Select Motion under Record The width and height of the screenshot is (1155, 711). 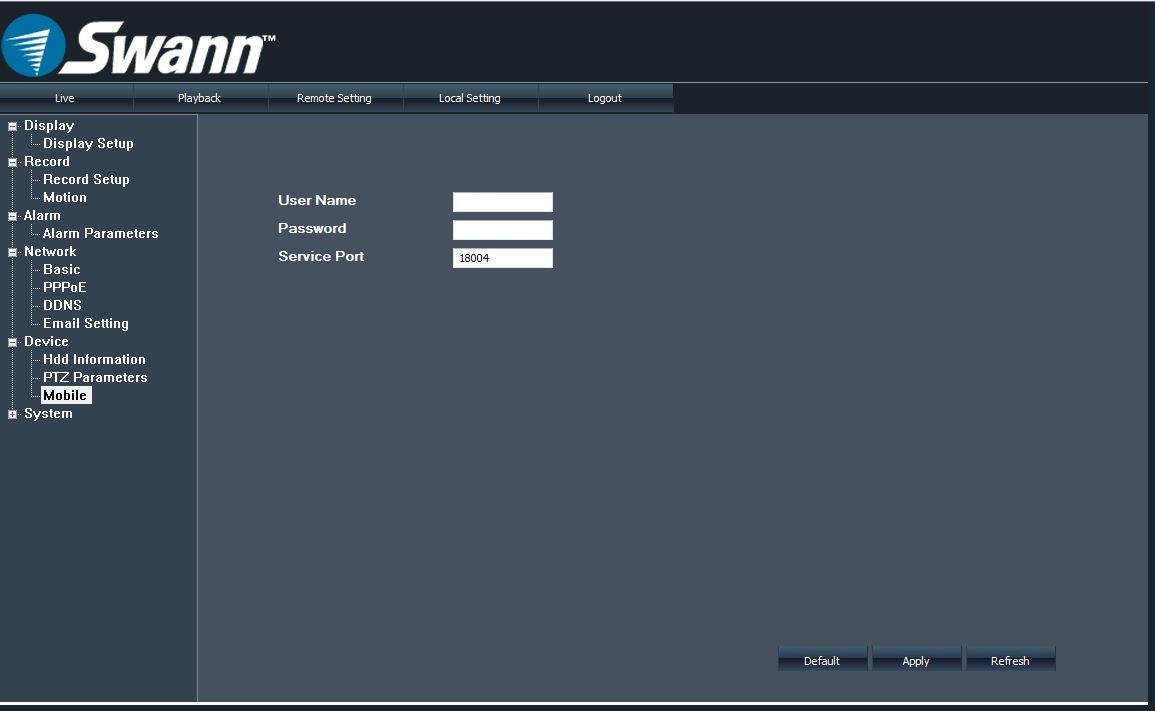point(65,197)
